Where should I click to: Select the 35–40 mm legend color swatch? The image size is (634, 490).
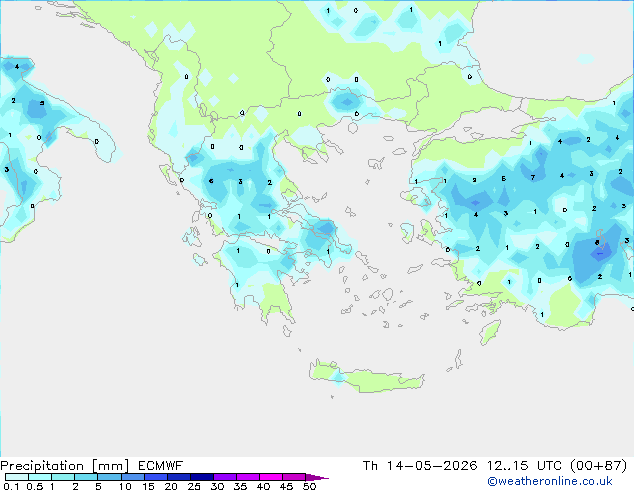point(248,477)
